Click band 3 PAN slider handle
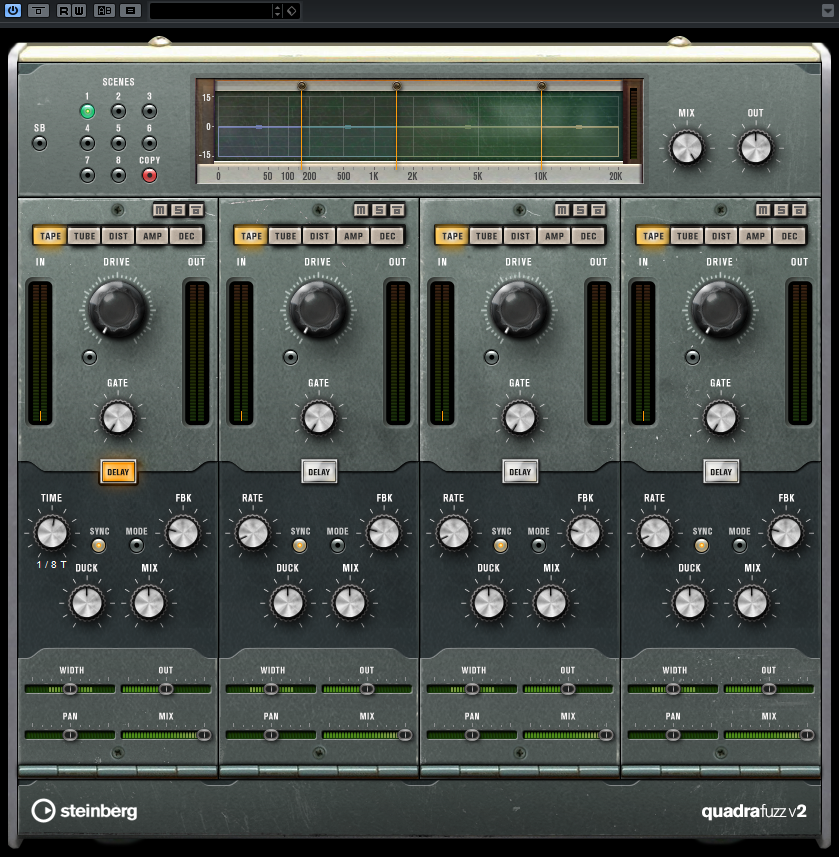839x857 pixels. [472, 735]
